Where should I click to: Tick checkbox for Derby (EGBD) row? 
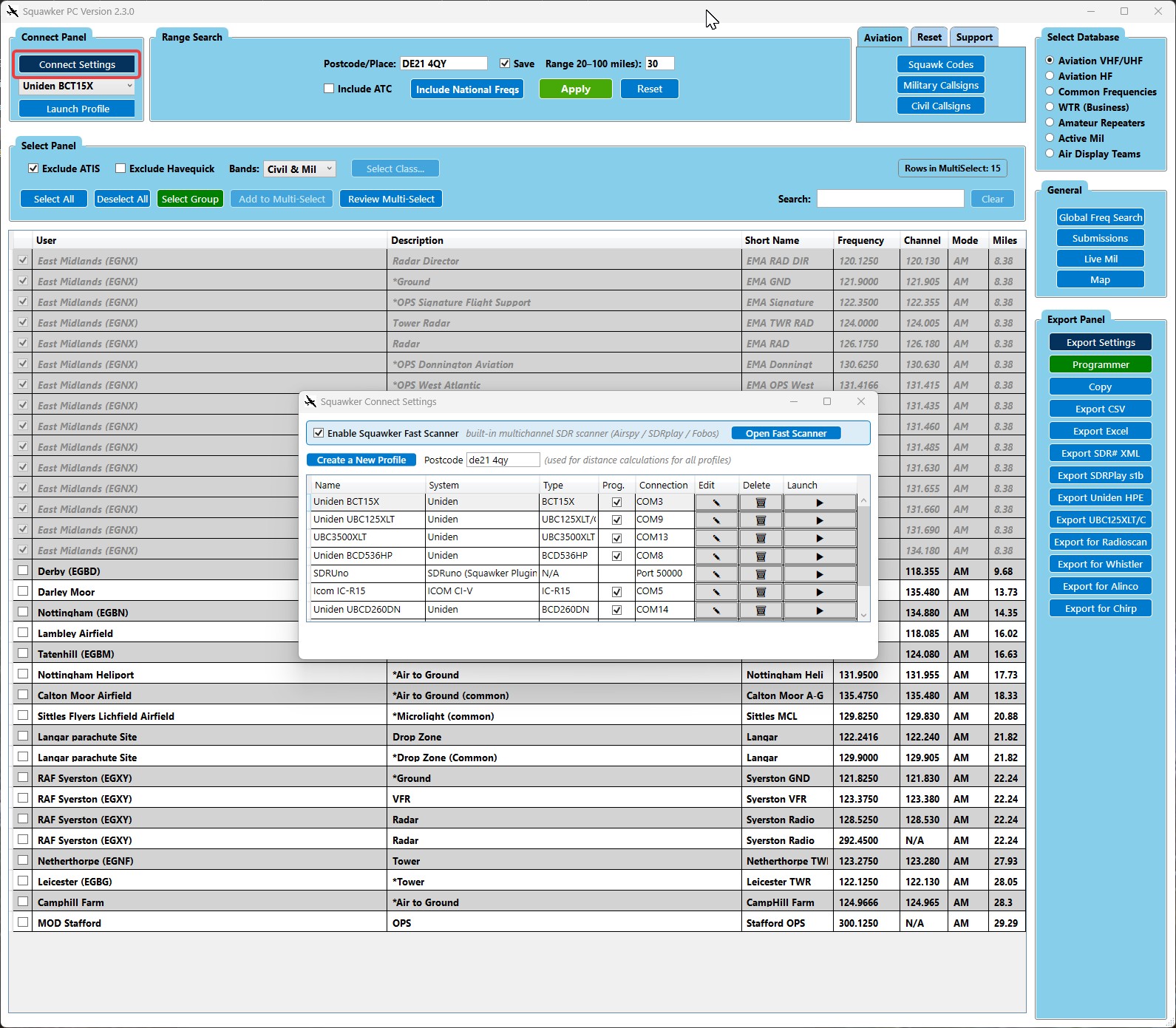coord(23,571)
